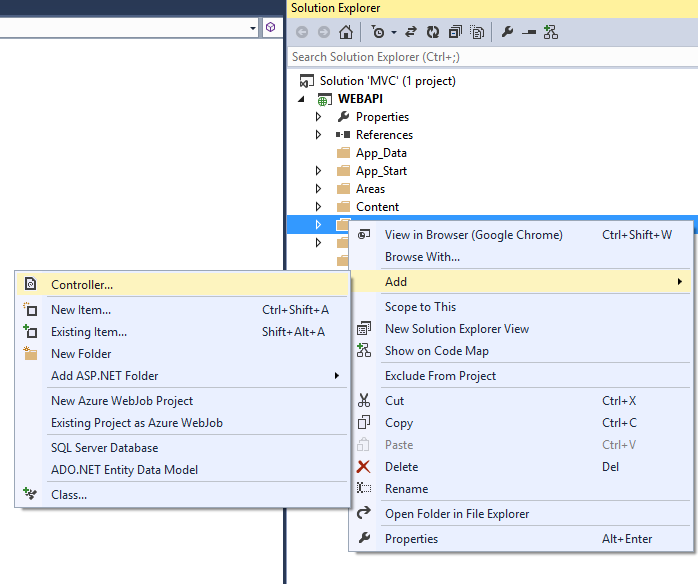Click the Cut scissors icon
Image resolution: width=698 pixels, height=584 pixels.
tap(364, 401)
